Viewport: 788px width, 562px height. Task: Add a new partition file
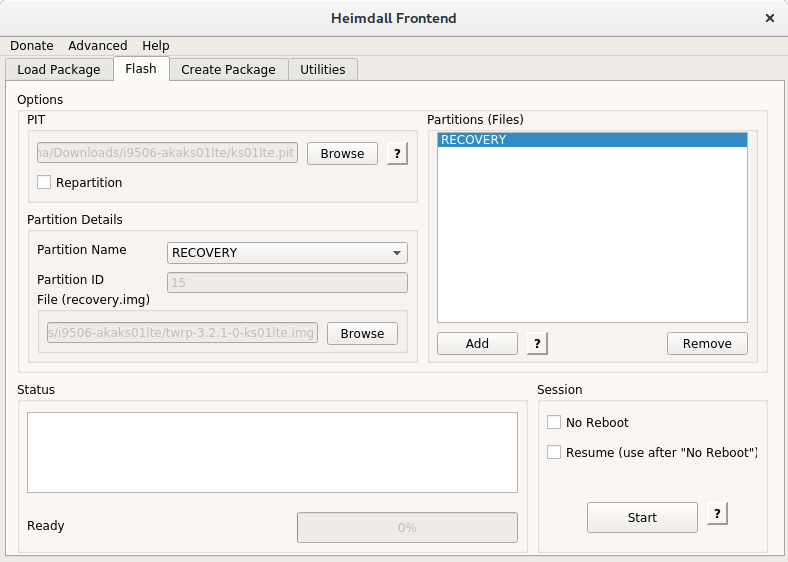tap(477, 343)
